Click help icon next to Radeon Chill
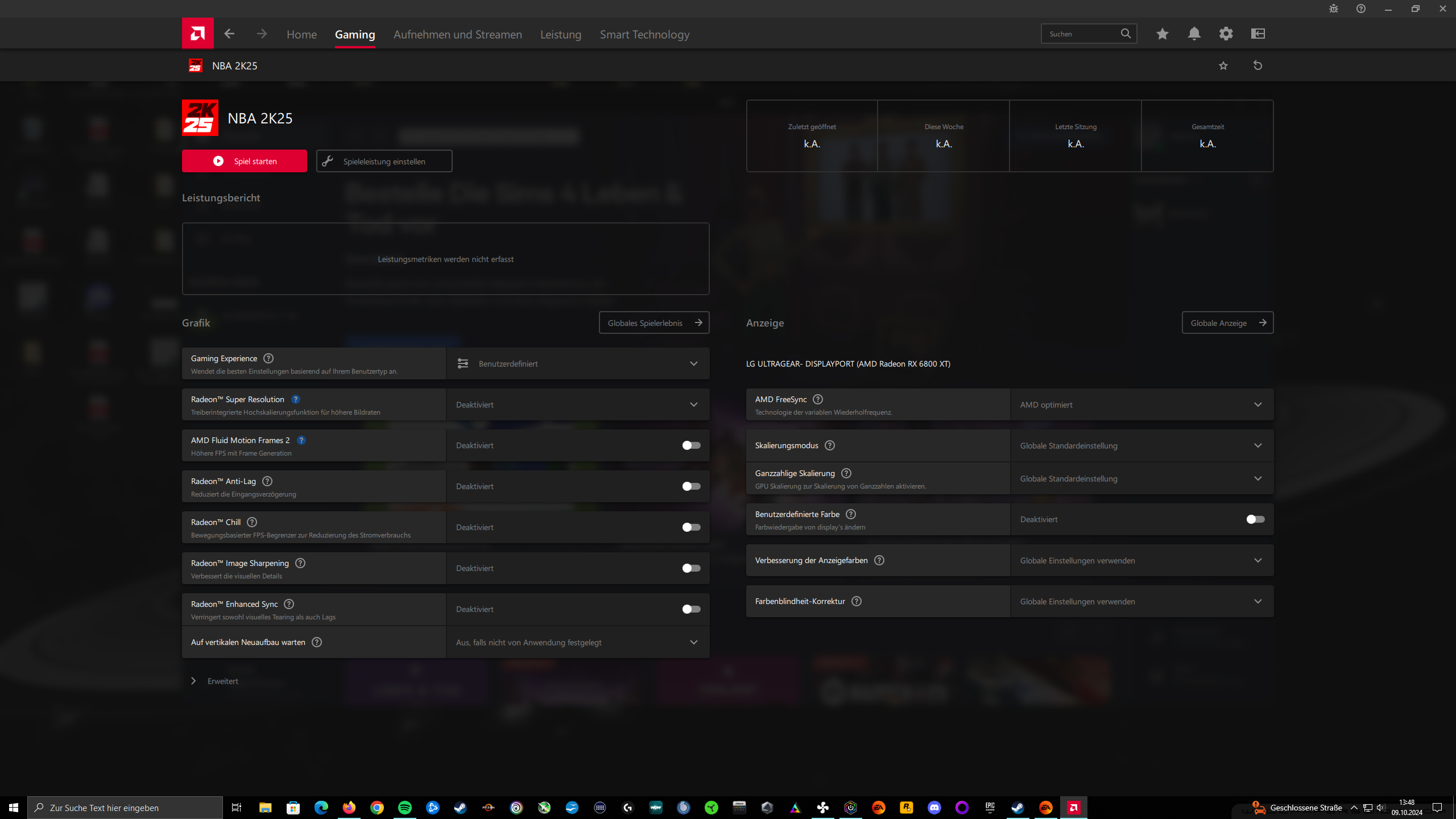Viewport: 1456px width, 819px height. point(252,522)
